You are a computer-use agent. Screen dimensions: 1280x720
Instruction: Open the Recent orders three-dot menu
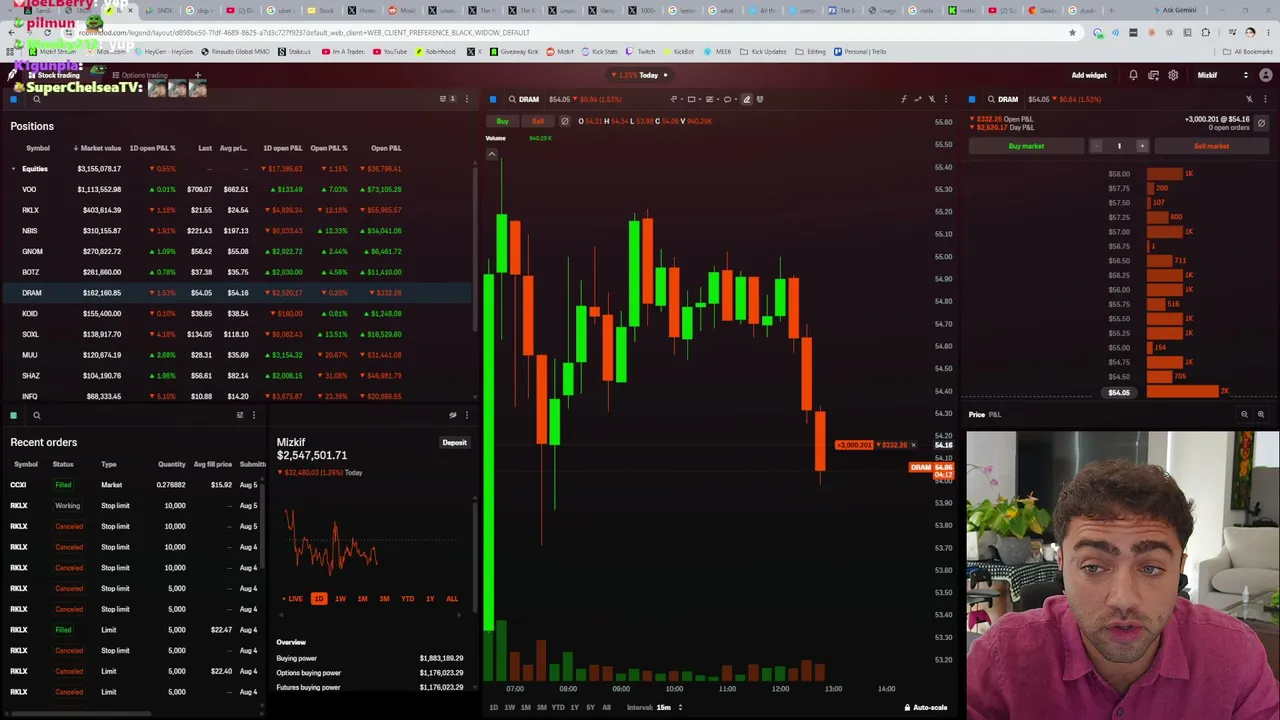coord(253,415)
